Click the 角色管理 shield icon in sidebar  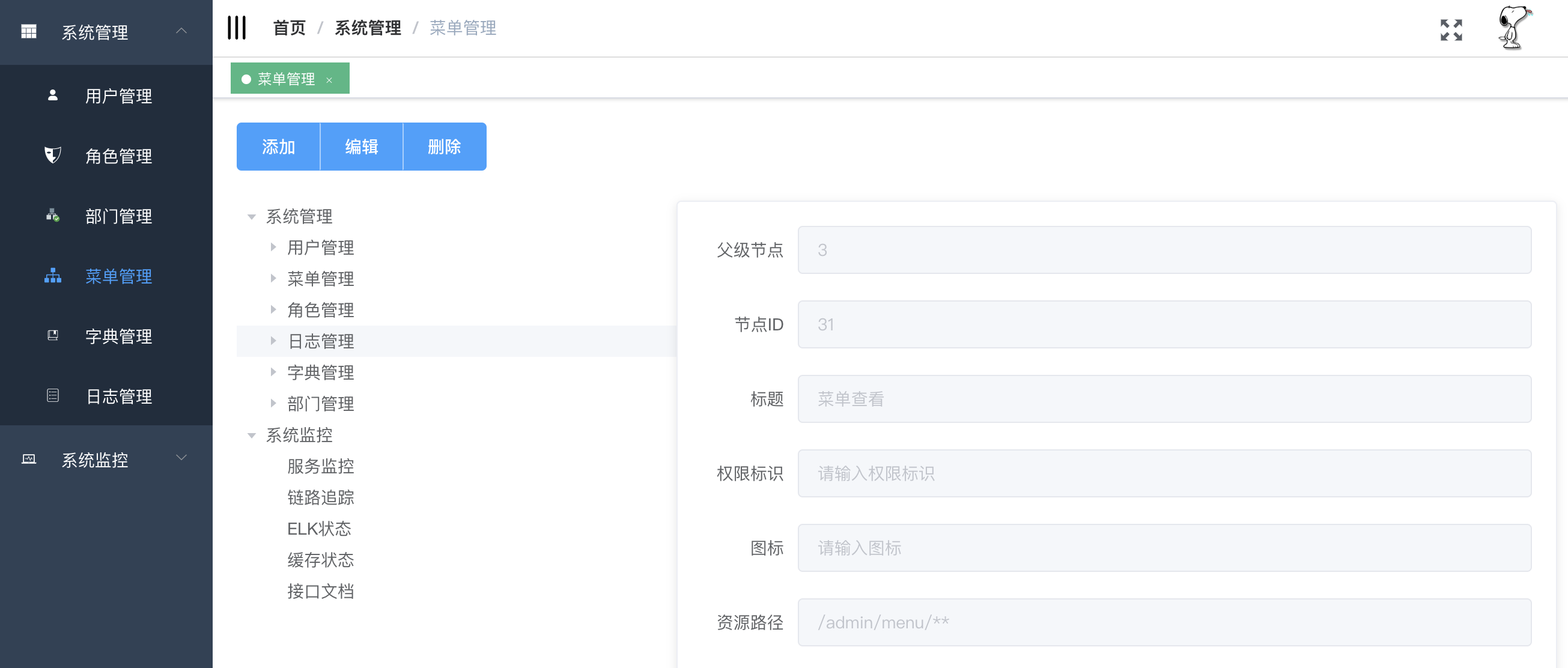coord(53,155)
